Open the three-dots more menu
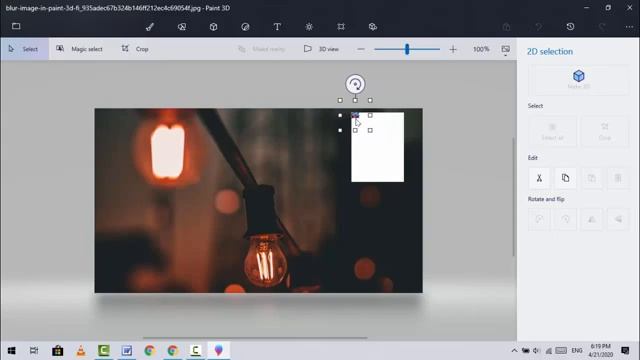The image size is (640, 360). tap(629, 27)
